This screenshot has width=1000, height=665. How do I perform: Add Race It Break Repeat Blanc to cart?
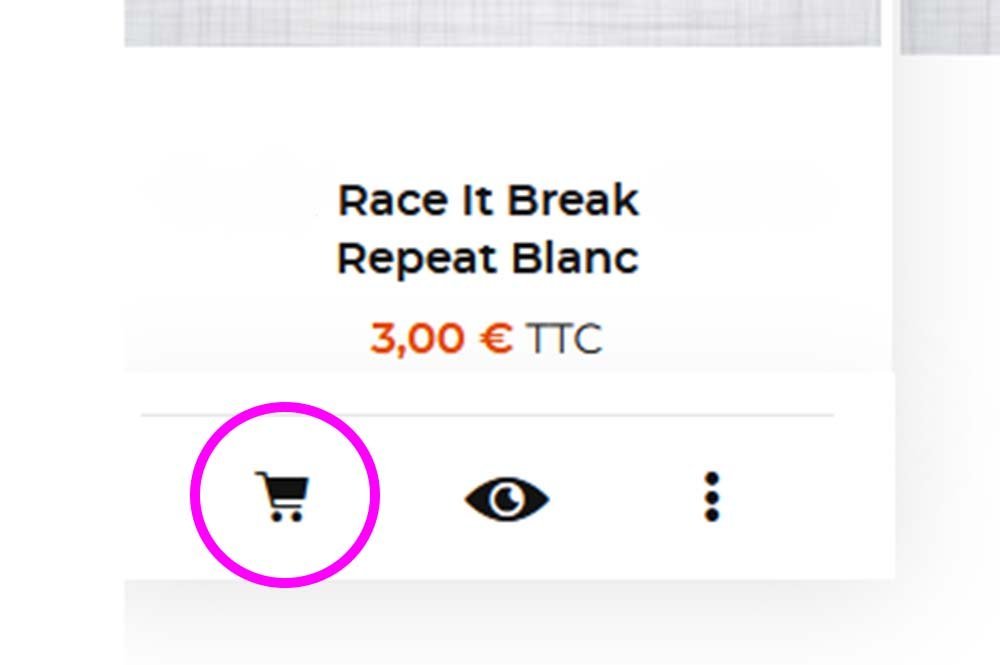(283, 497)
